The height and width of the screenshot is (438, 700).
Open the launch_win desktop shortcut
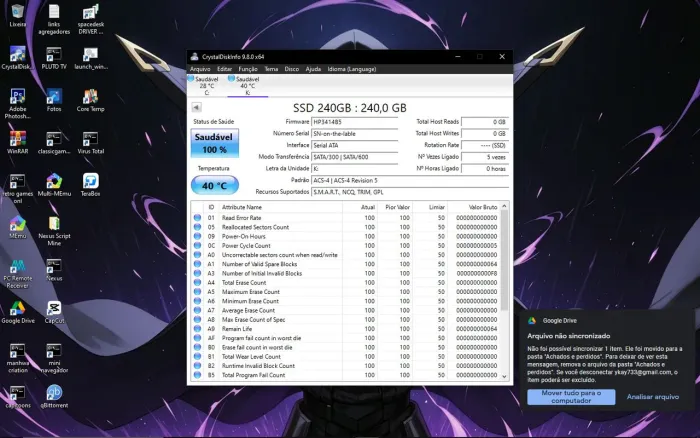point(91,57)
